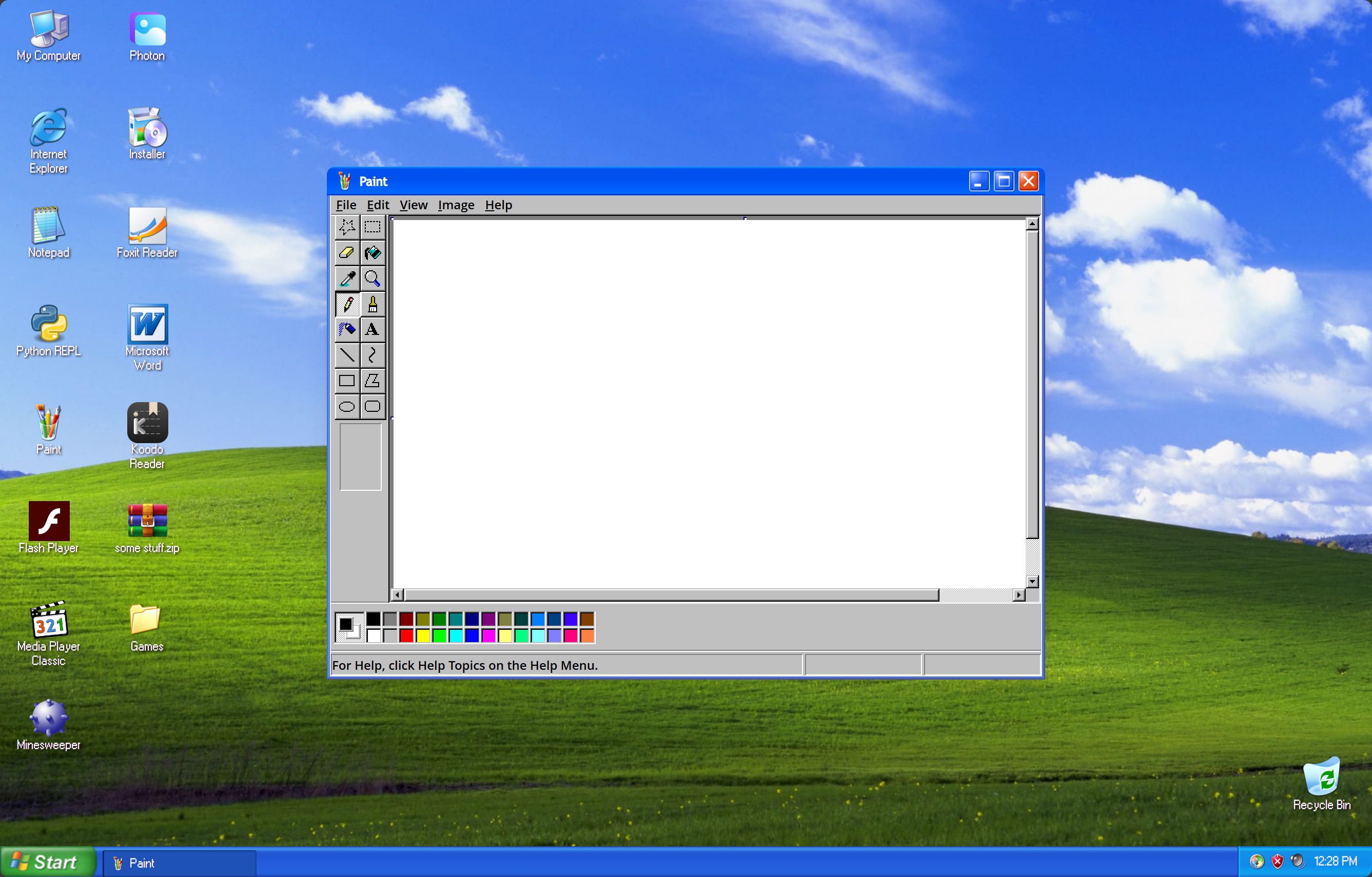
Task: Select the Games folder icon
Action: 148,627
